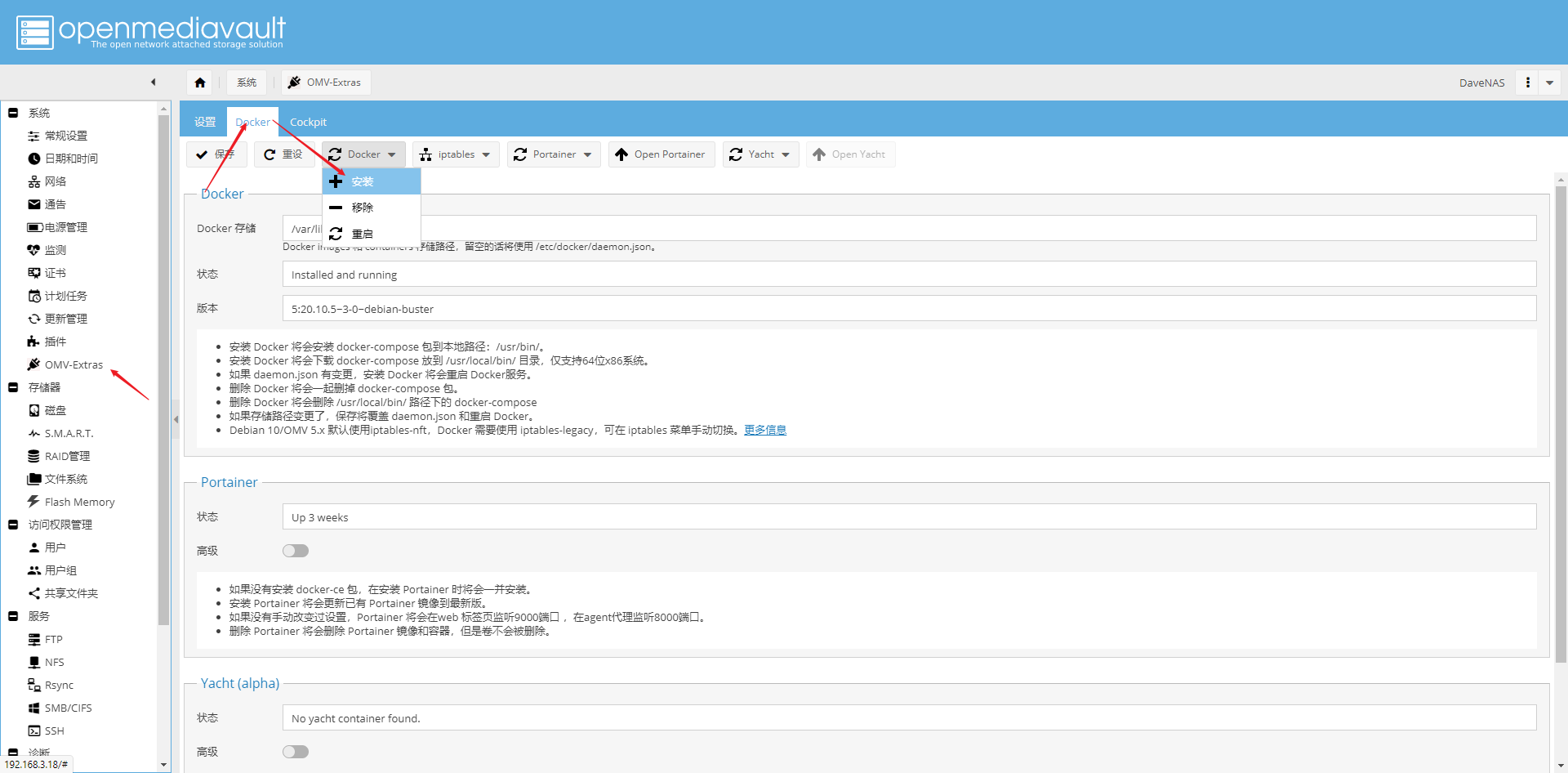Open 用户 users page
The height and width of the screenshot is (773, 1568).
click(x=47, y=547)
